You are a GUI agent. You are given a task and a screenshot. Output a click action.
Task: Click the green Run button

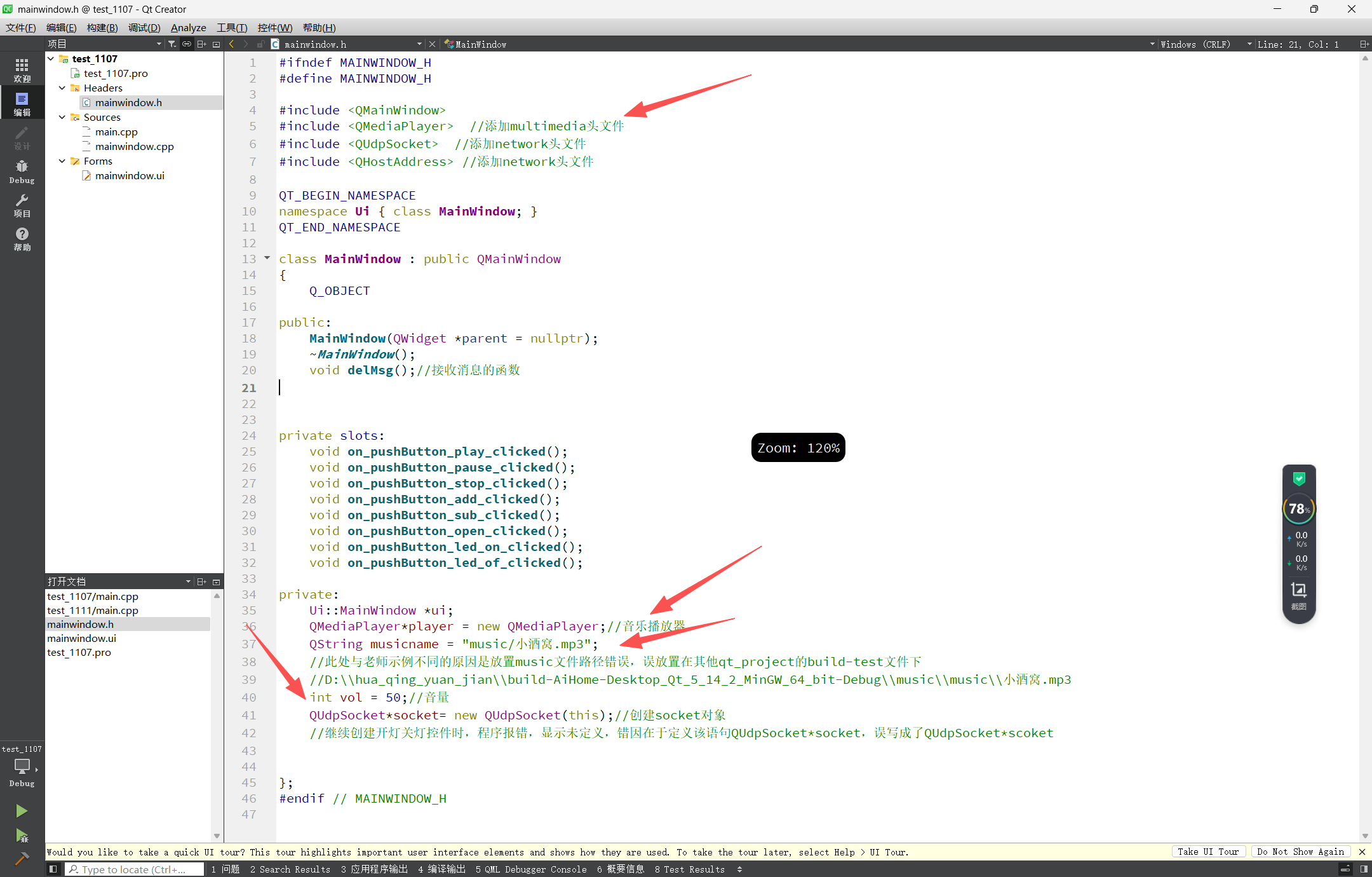tap(22, 810)
